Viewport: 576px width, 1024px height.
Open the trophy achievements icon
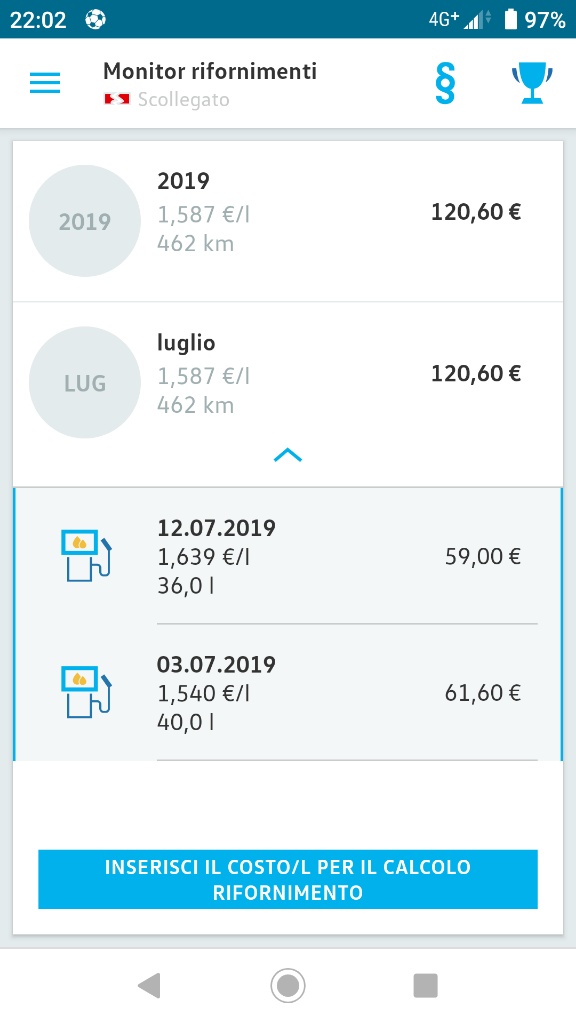(x=532, y=83)
